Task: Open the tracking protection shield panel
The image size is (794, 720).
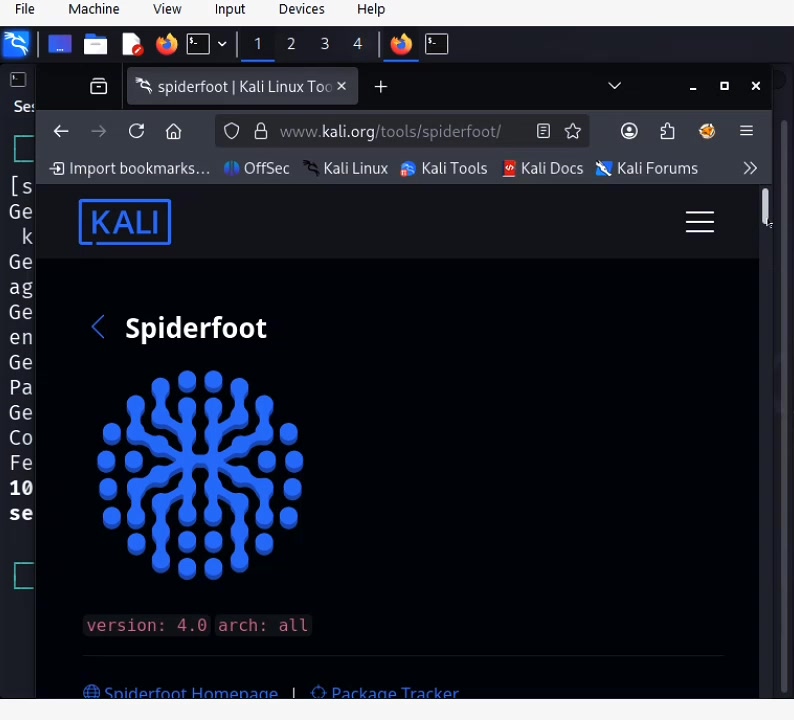Action: point(231,132)
